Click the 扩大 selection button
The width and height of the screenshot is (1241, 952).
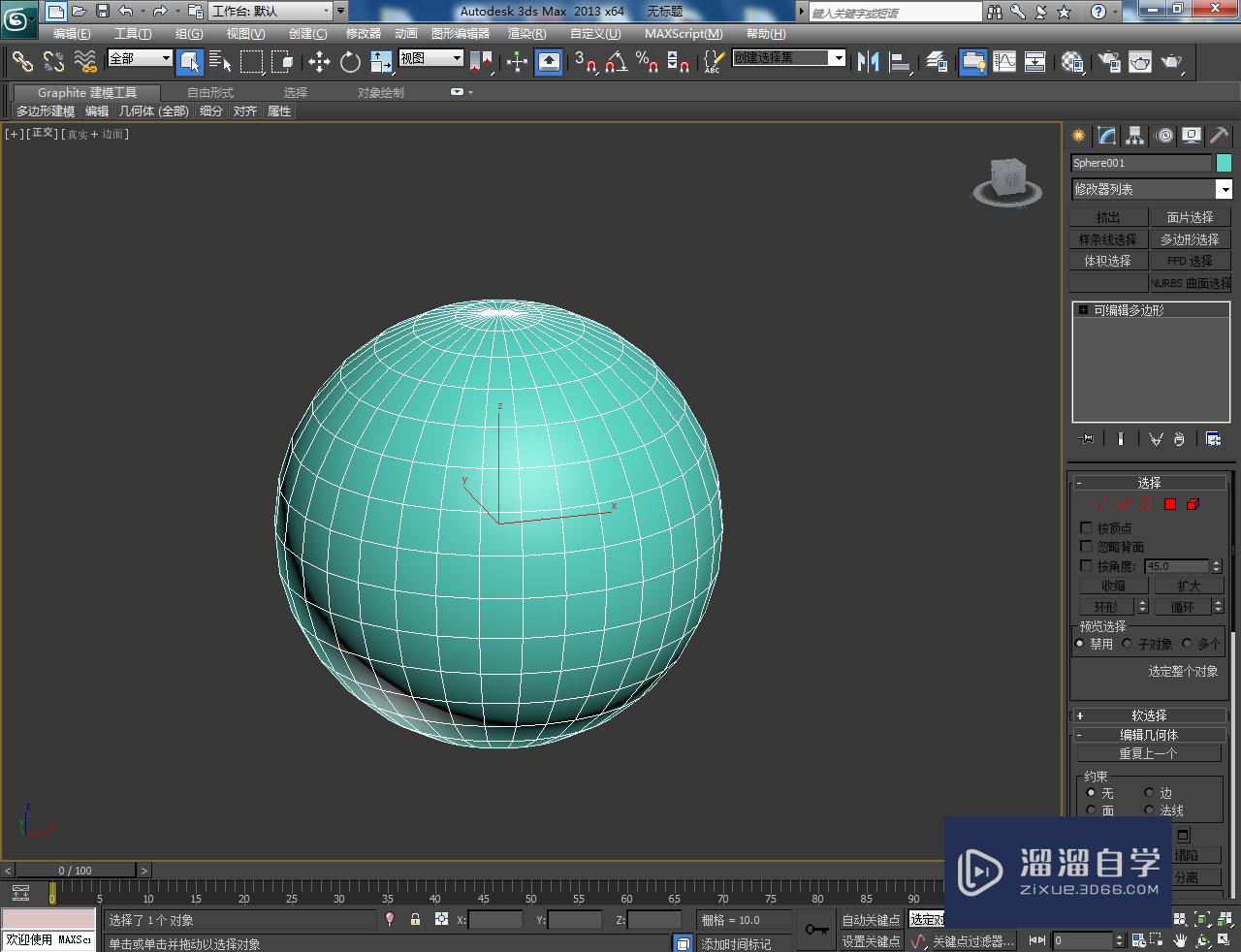[x=1190, y=586]
